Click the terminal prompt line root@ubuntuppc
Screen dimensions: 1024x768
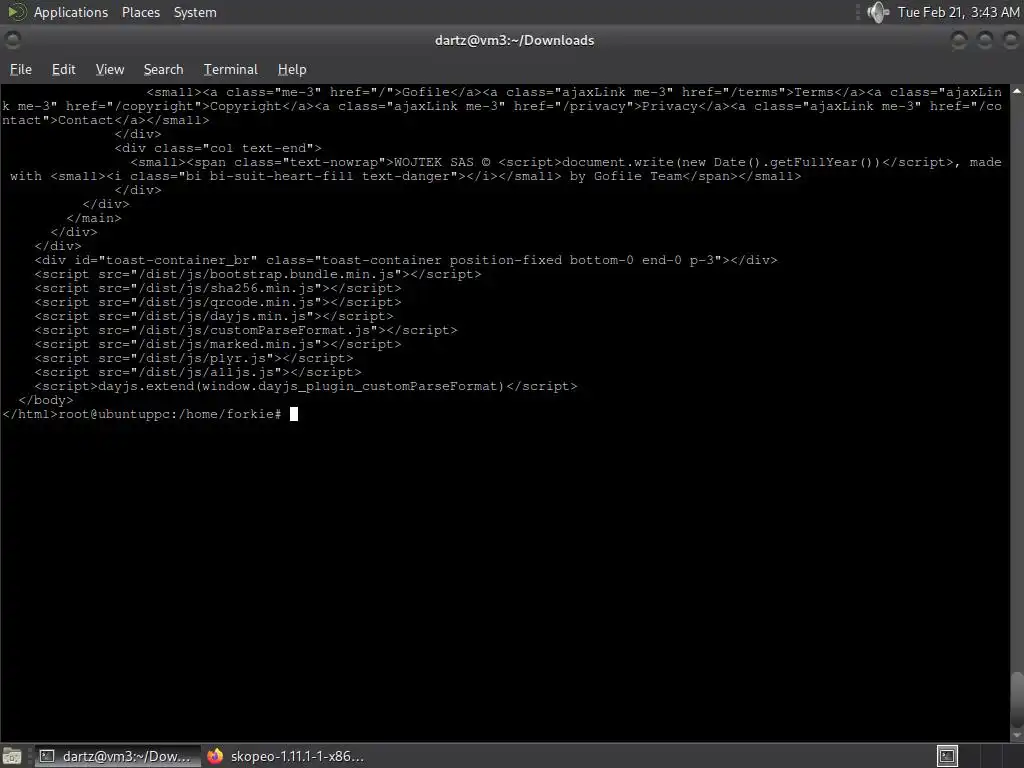(170, 414)
